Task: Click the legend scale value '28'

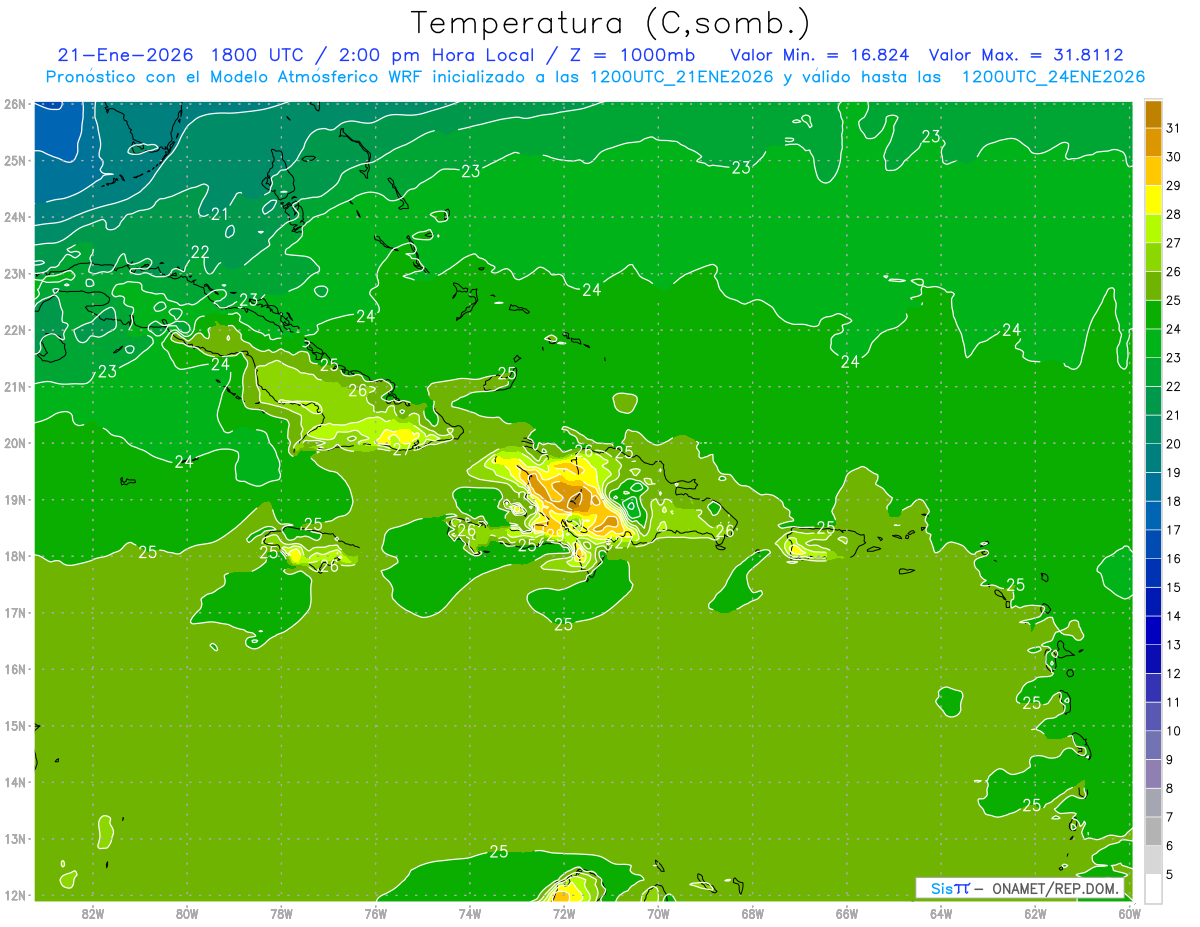Action: [1173, 214]
